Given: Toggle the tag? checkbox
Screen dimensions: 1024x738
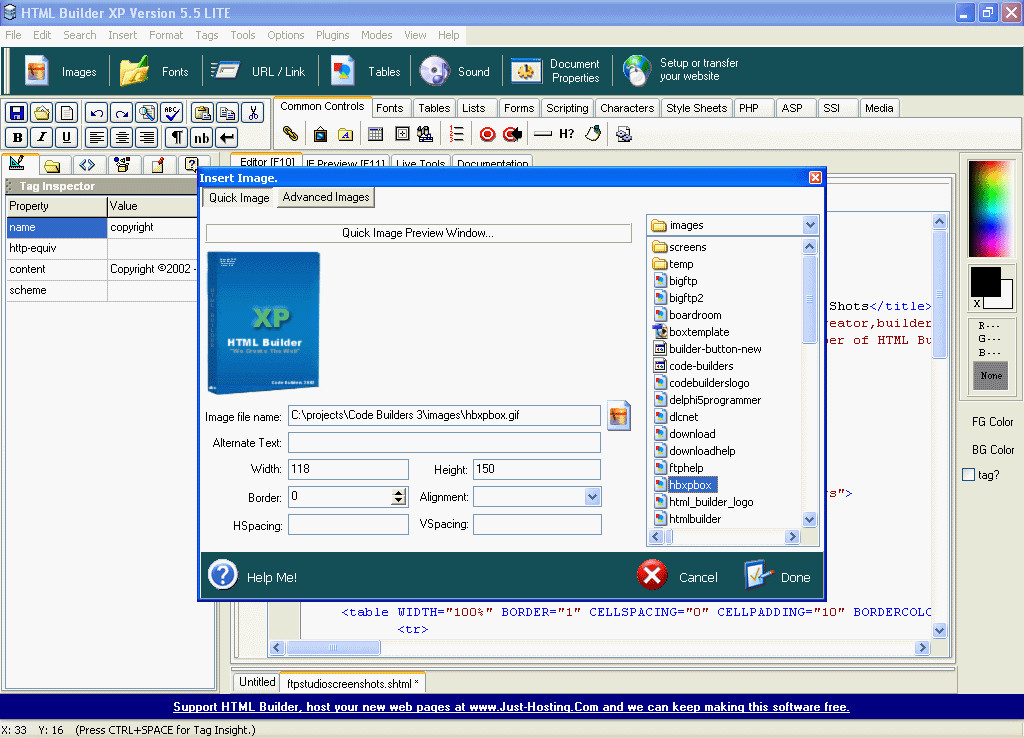Looking at the screenshot, I should tap(968, 475).
